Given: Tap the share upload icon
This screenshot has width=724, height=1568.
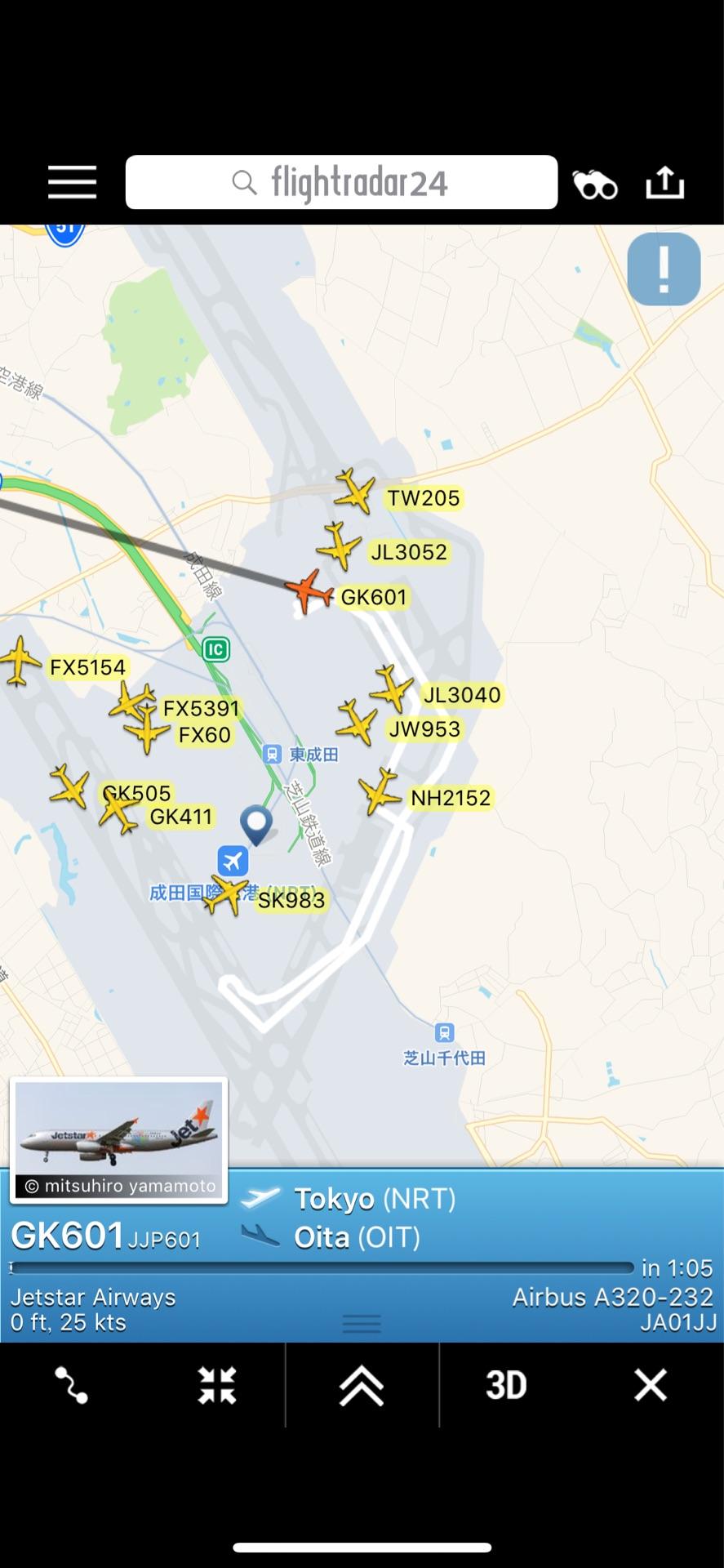Looking at the screenshot, I should tap(665, 182).
